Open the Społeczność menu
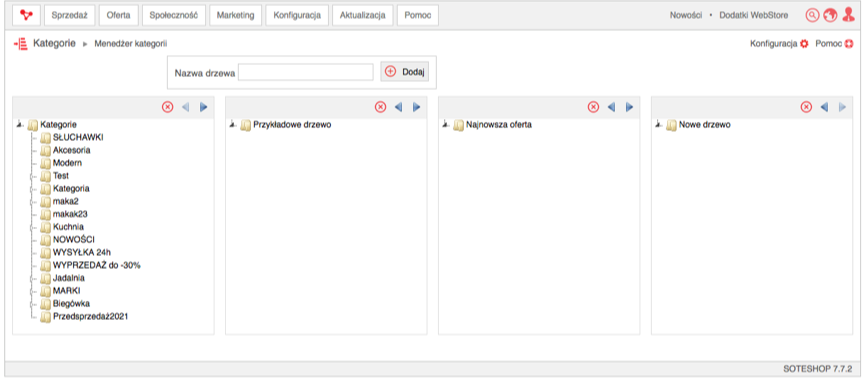 [x=174, y=15]
